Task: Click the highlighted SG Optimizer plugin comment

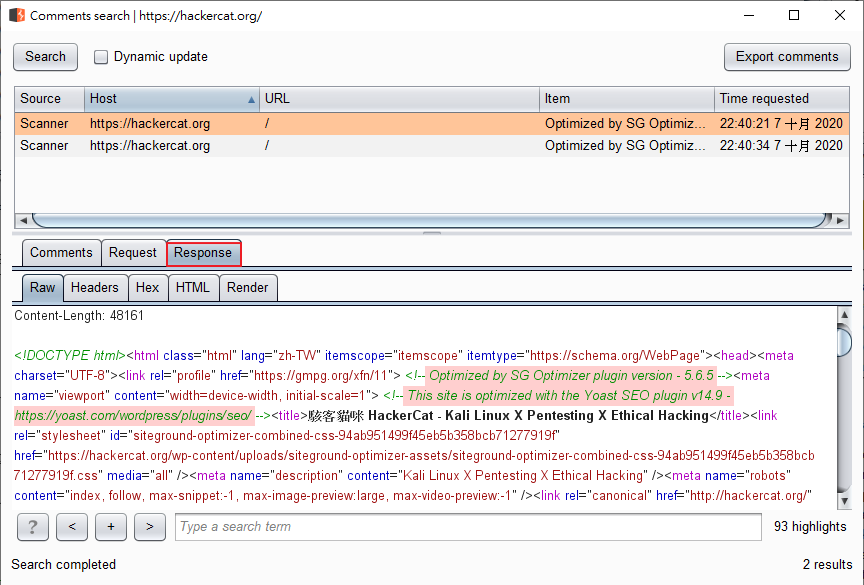Action: pyautogui.click(x=571, y=376)
